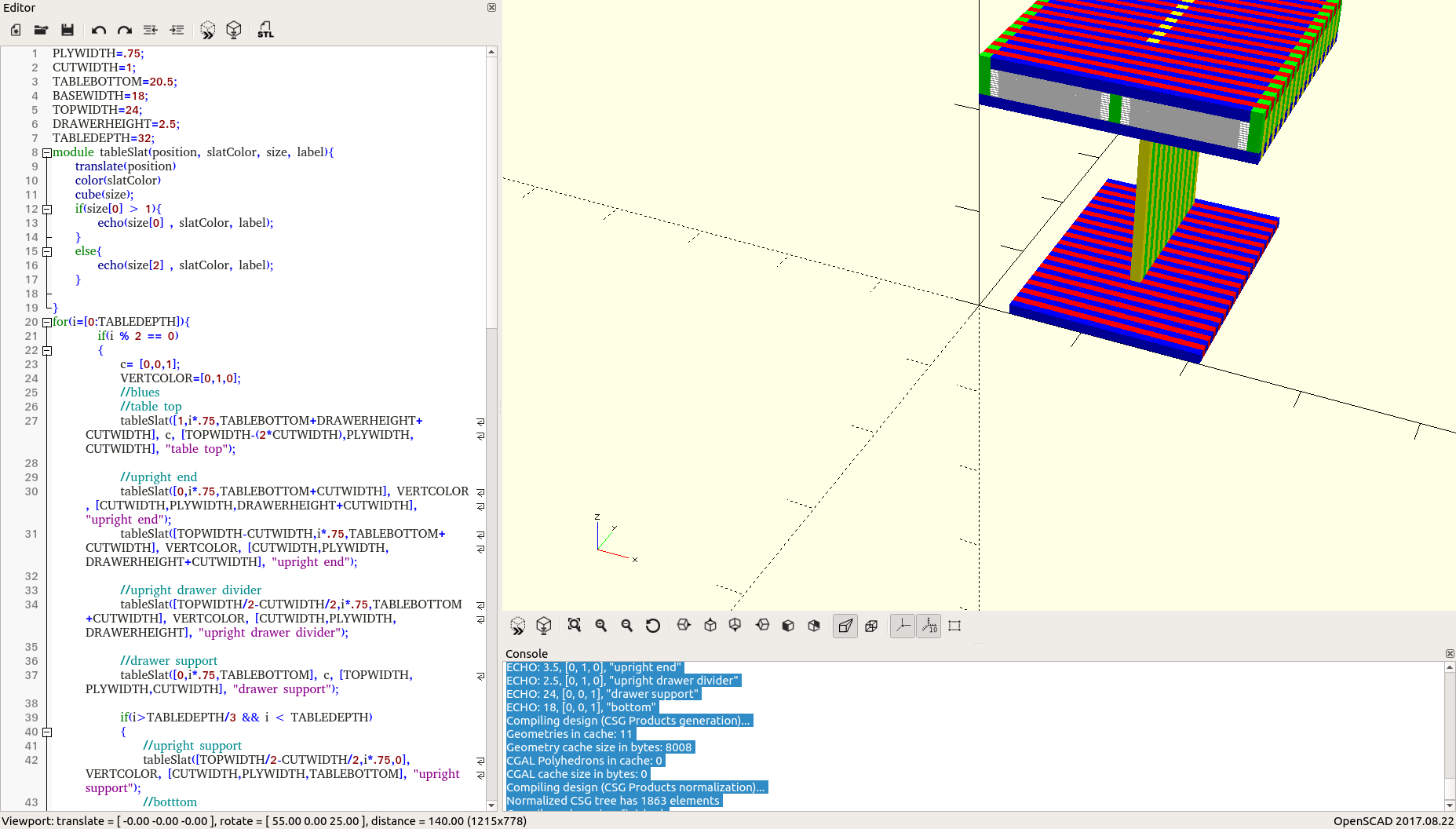The width and height of the screenshot is (1456, 829).
Task: Open a file using the folder icon
Action: pos(42,30)
